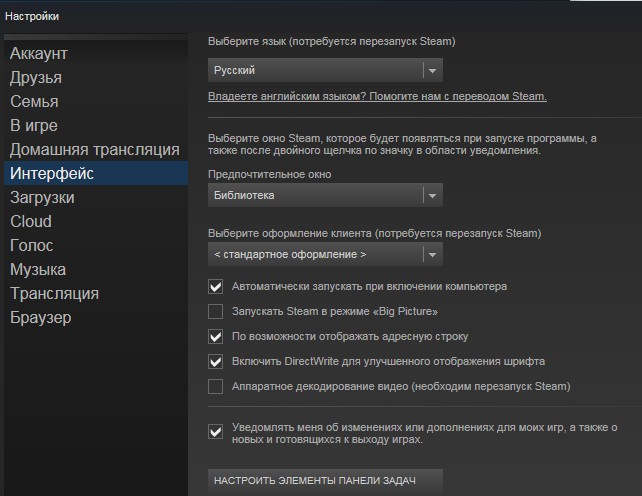The image size is (642, 496).
Task: Open the Предпочтительное окно dropdown showing Библиотека
Action: tap(325, 195)
